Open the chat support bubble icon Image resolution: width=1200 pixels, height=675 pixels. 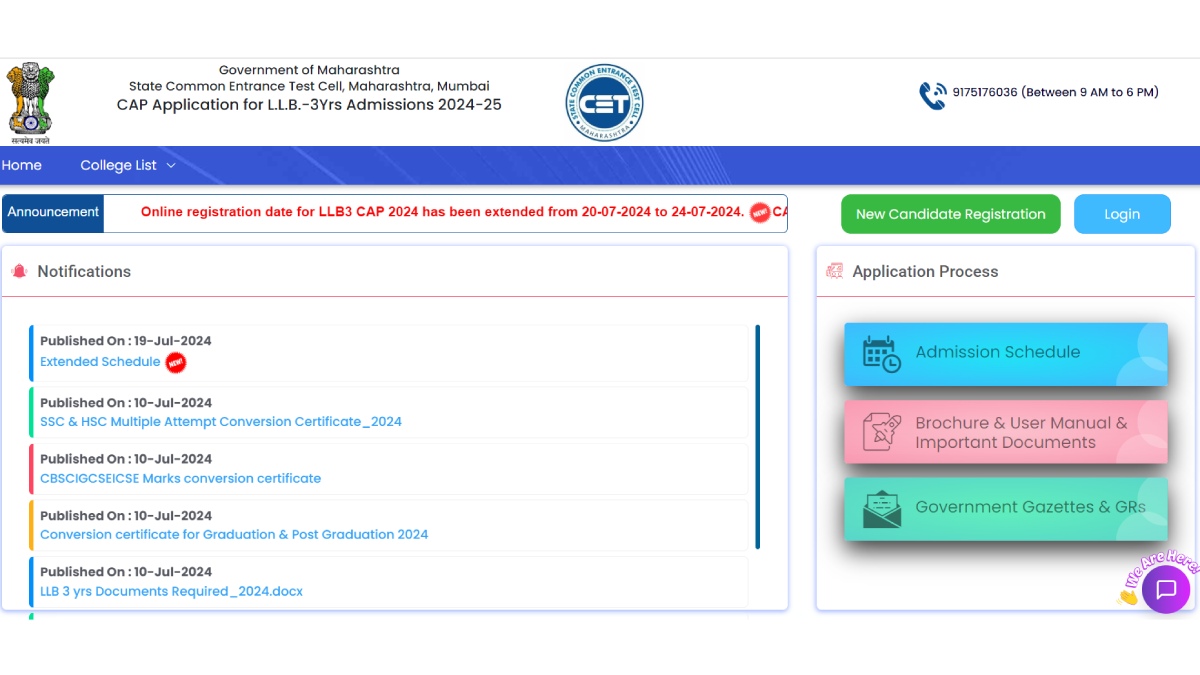[x=1165, y=589]
